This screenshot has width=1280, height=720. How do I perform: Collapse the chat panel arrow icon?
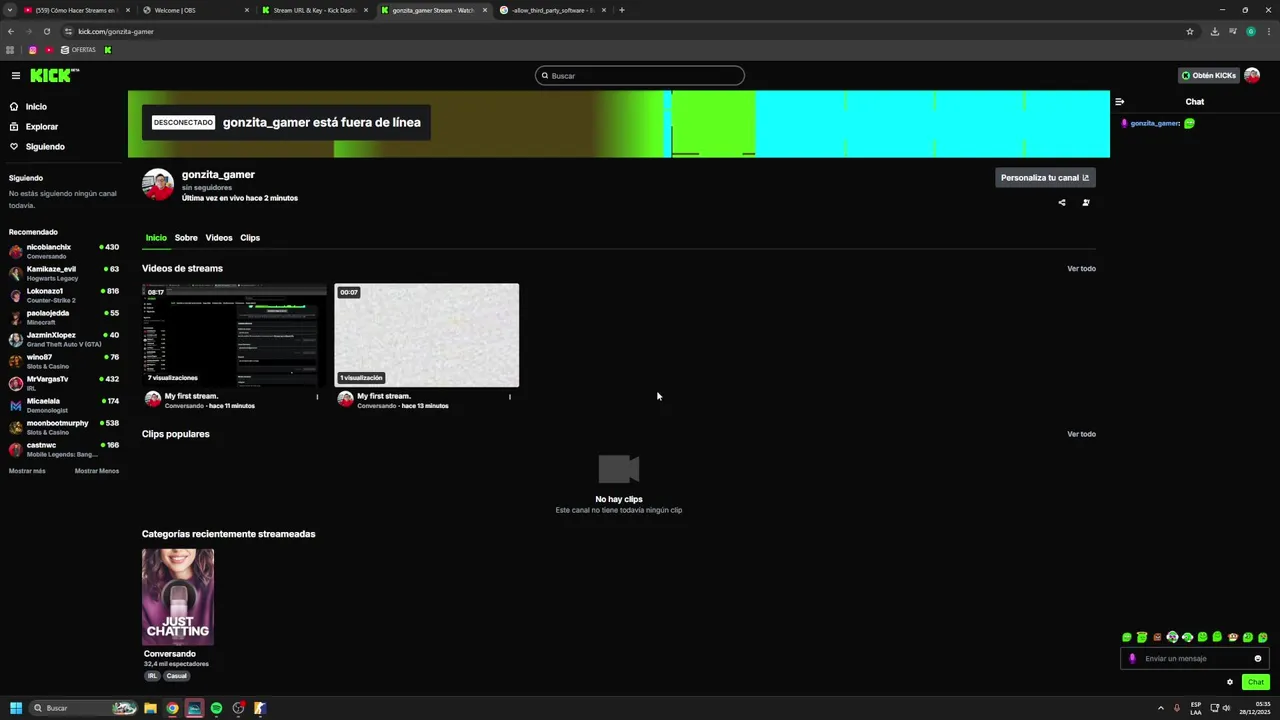click(1119, 101)
